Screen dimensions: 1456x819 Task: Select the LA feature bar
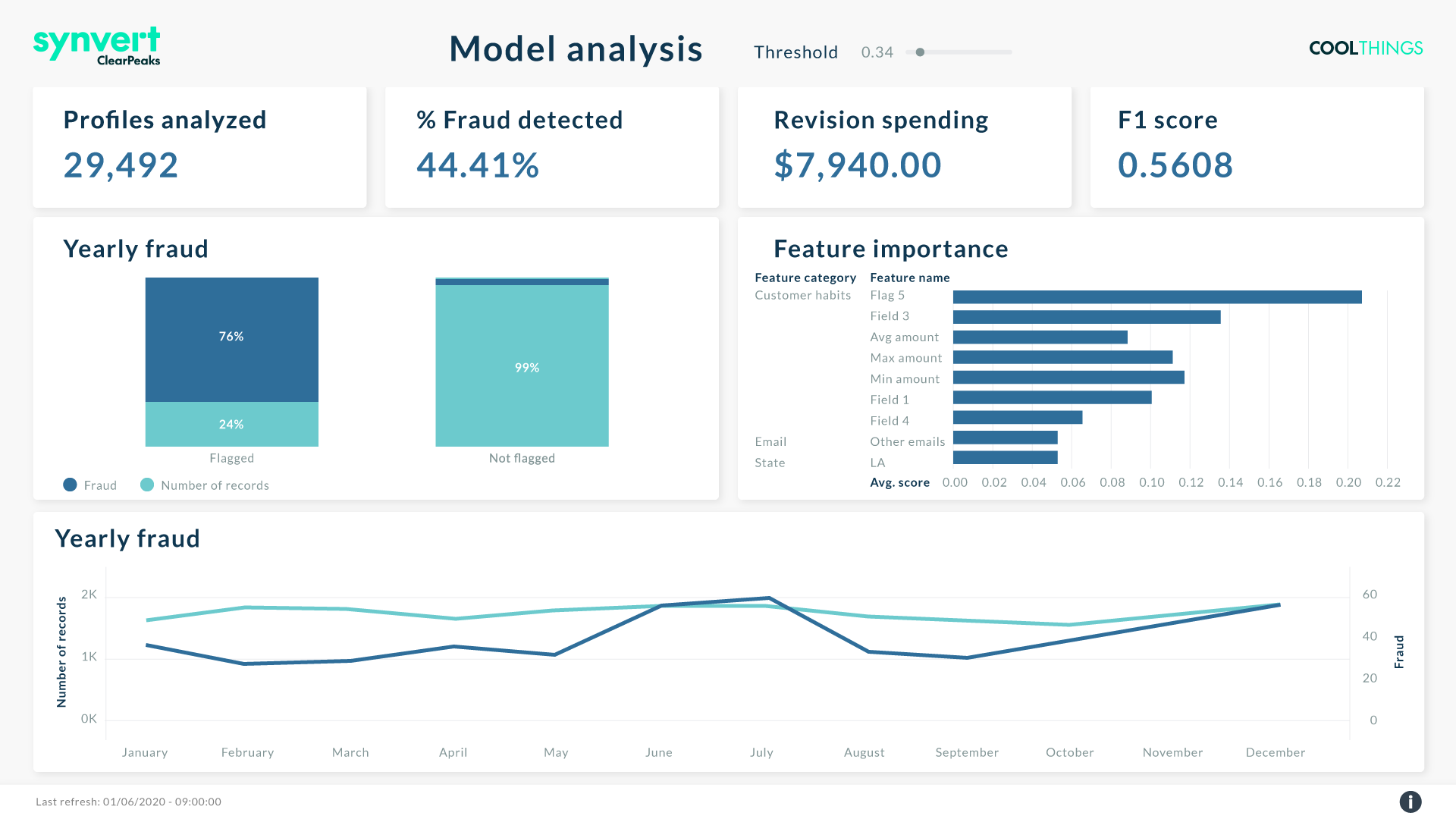click(x=1006, y=457)
